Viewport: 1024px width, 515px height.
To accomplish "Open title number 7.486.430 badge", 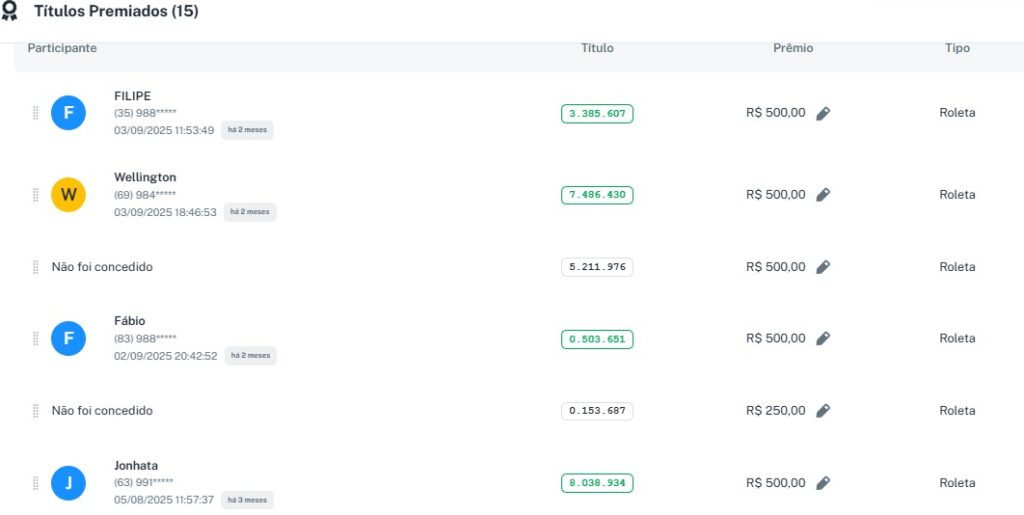I will click(x=597, y=195).
